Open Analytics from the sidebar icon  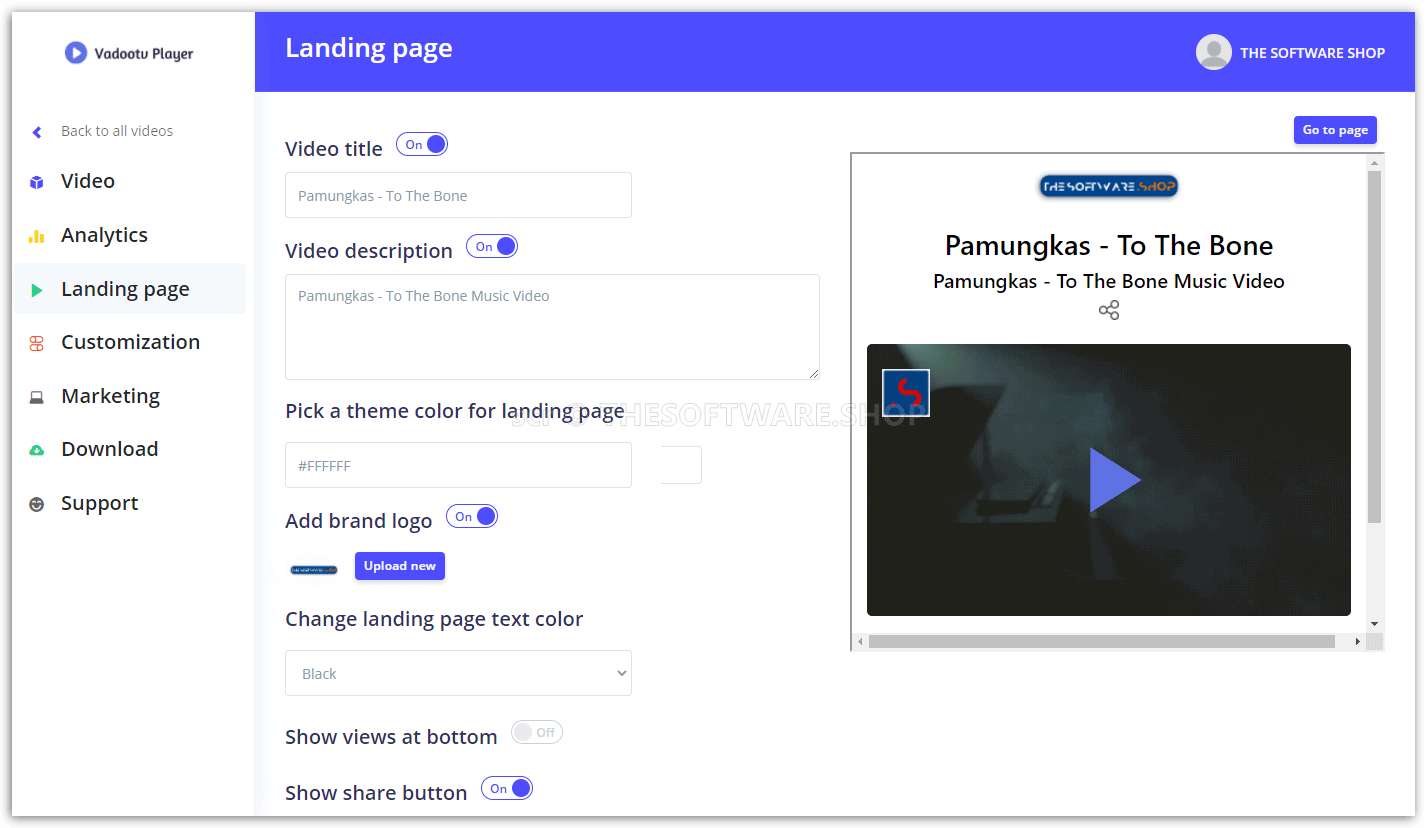(x=36, y=234)
